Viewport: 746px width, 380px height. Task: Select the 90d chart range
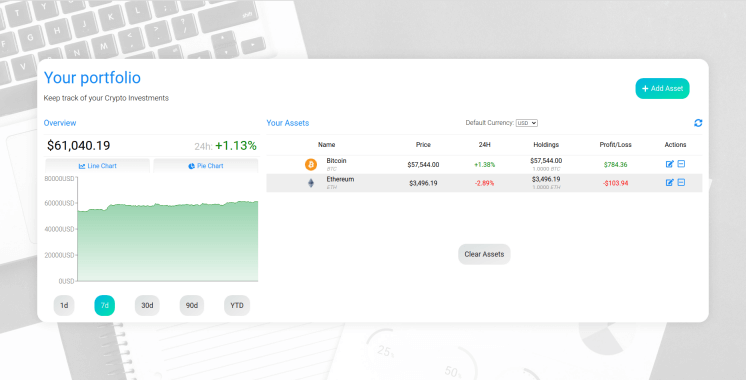192,305
